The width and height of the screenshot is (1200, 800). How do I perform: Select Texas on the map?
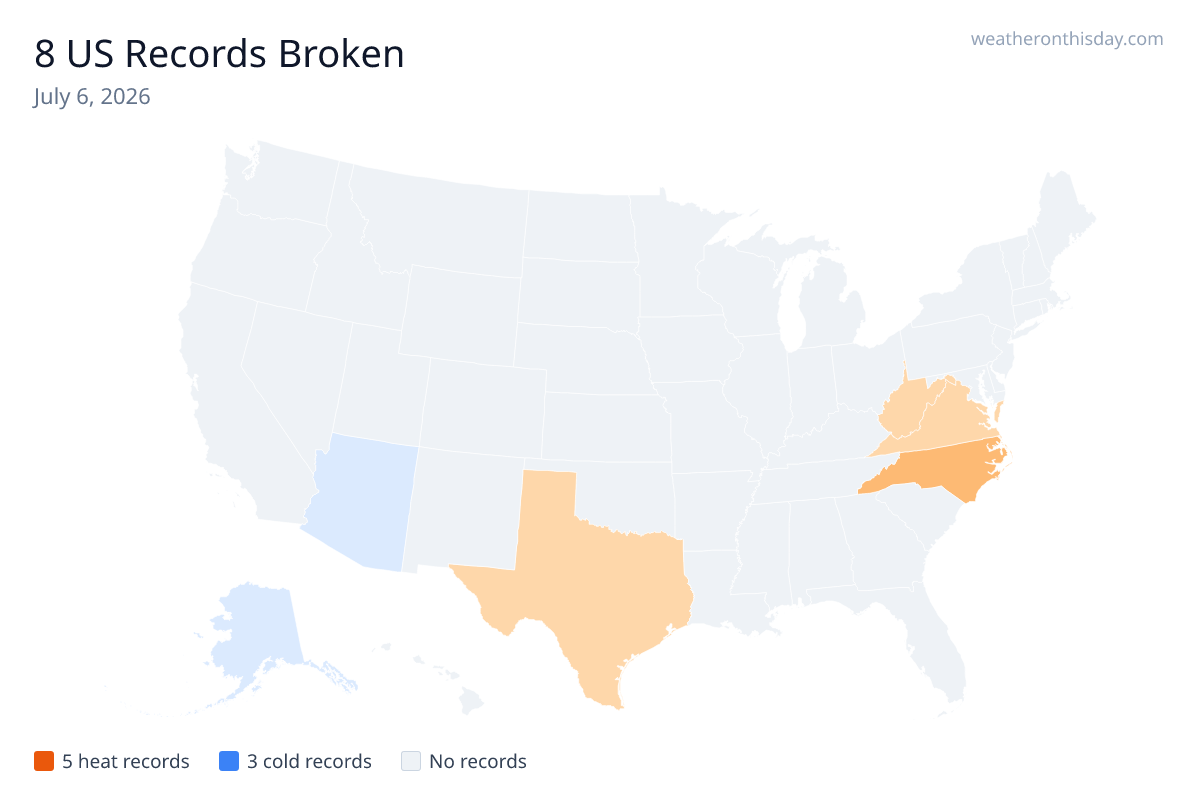click(590, 580)
